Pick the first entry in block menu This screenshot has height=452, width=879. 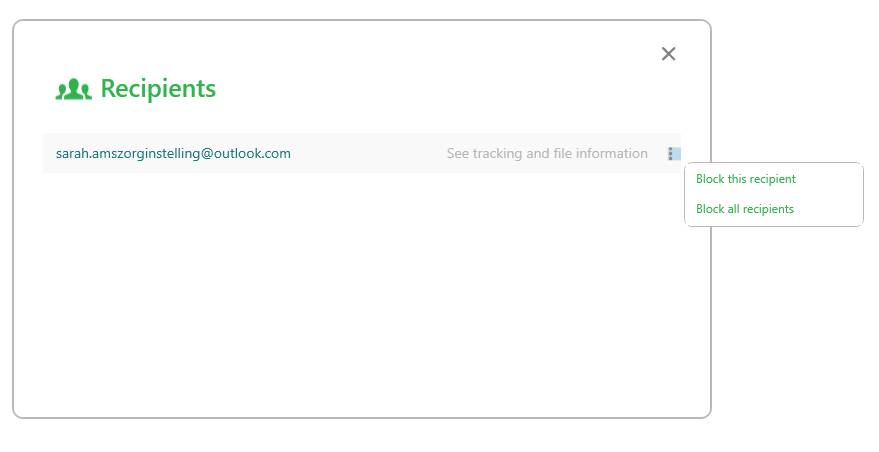coord(746,179)
